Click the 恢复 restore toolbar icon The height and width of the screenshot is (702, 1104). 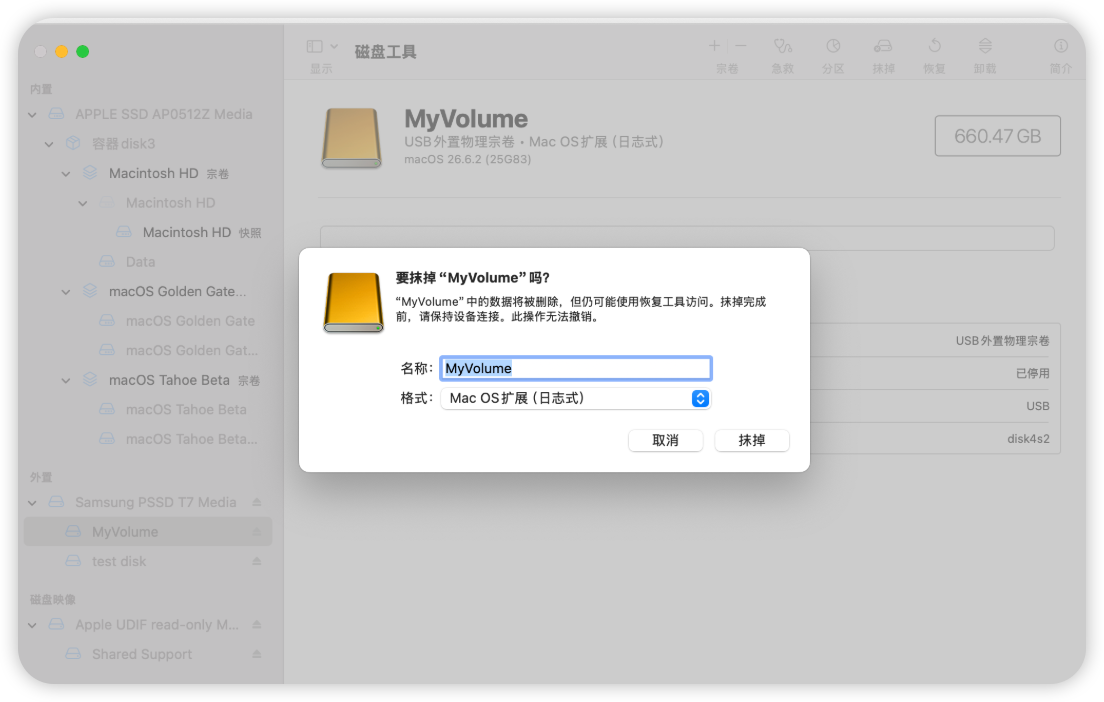[x=934, y=46]
